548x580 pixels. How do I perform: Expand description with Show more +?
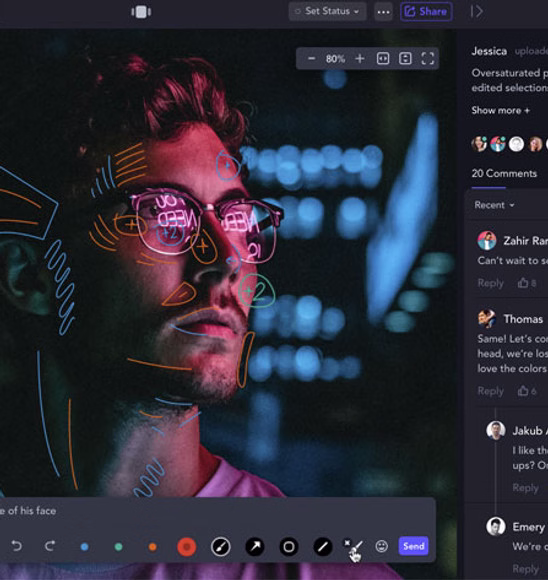[x=501, y=110]
